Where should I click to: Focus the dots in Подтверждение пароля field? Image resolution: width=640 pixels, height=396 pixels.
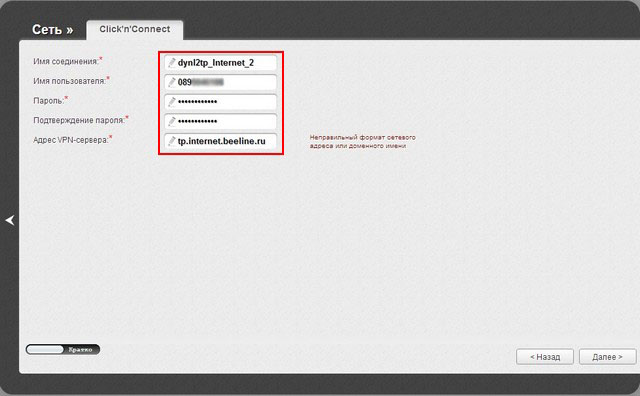tap(198, 122)
